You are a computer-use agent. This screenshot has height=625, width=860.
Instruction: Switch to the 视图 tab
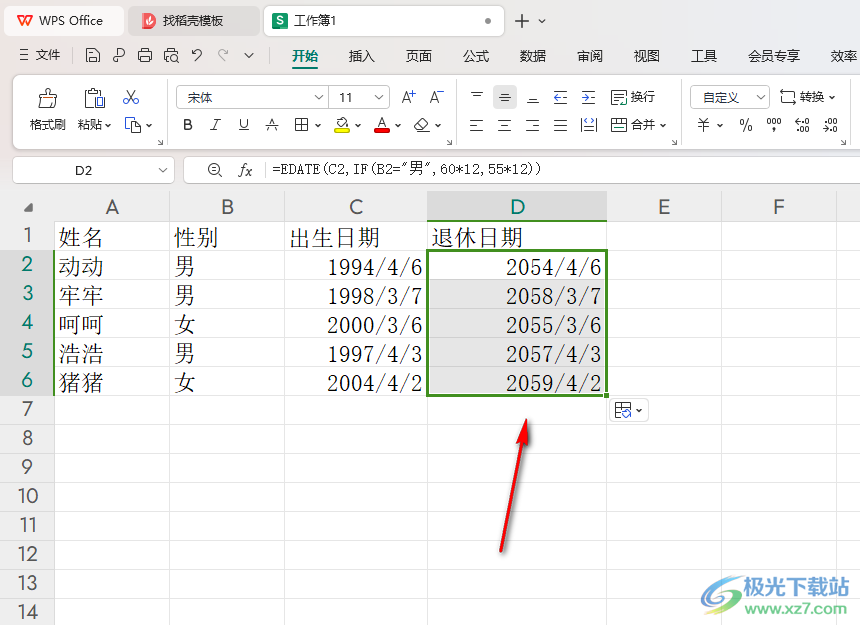click(647, 56)
